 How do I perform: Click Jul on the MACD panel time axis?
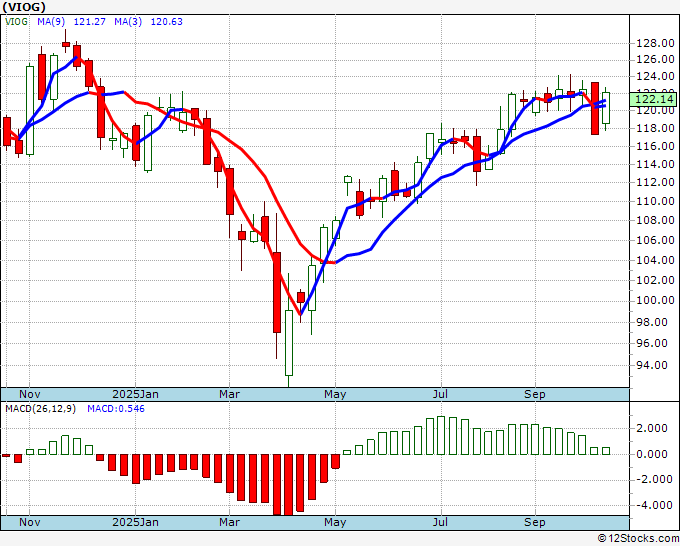441,522
